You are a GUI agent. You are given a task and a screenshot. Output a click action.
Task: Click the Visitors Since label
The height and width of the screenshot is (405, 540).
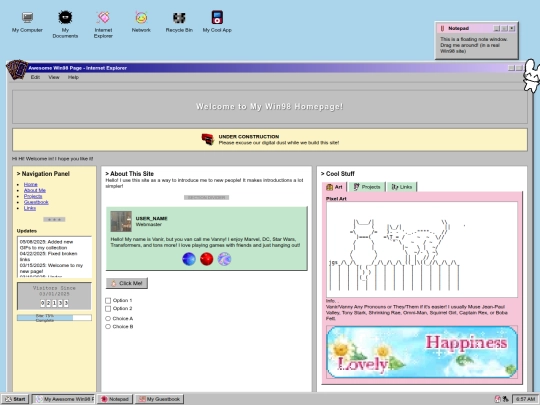pos(54,291)
